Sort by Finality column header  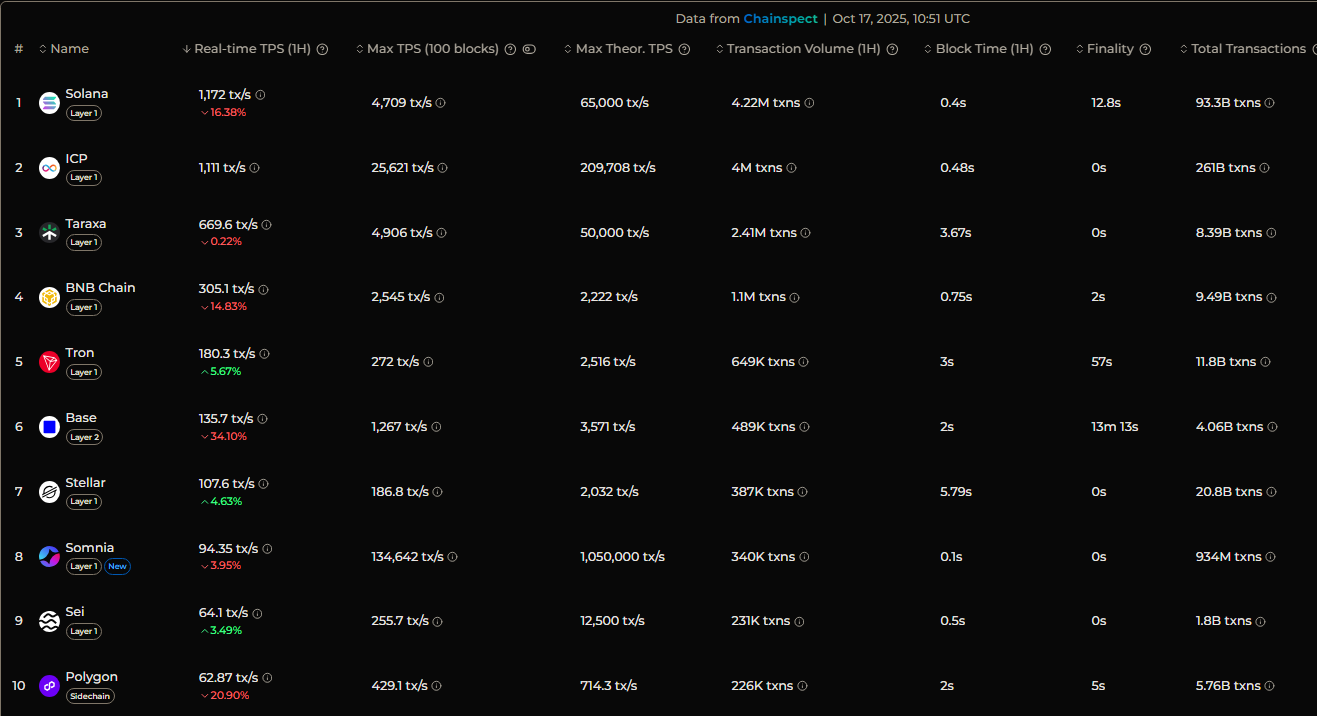[1109, 49]
